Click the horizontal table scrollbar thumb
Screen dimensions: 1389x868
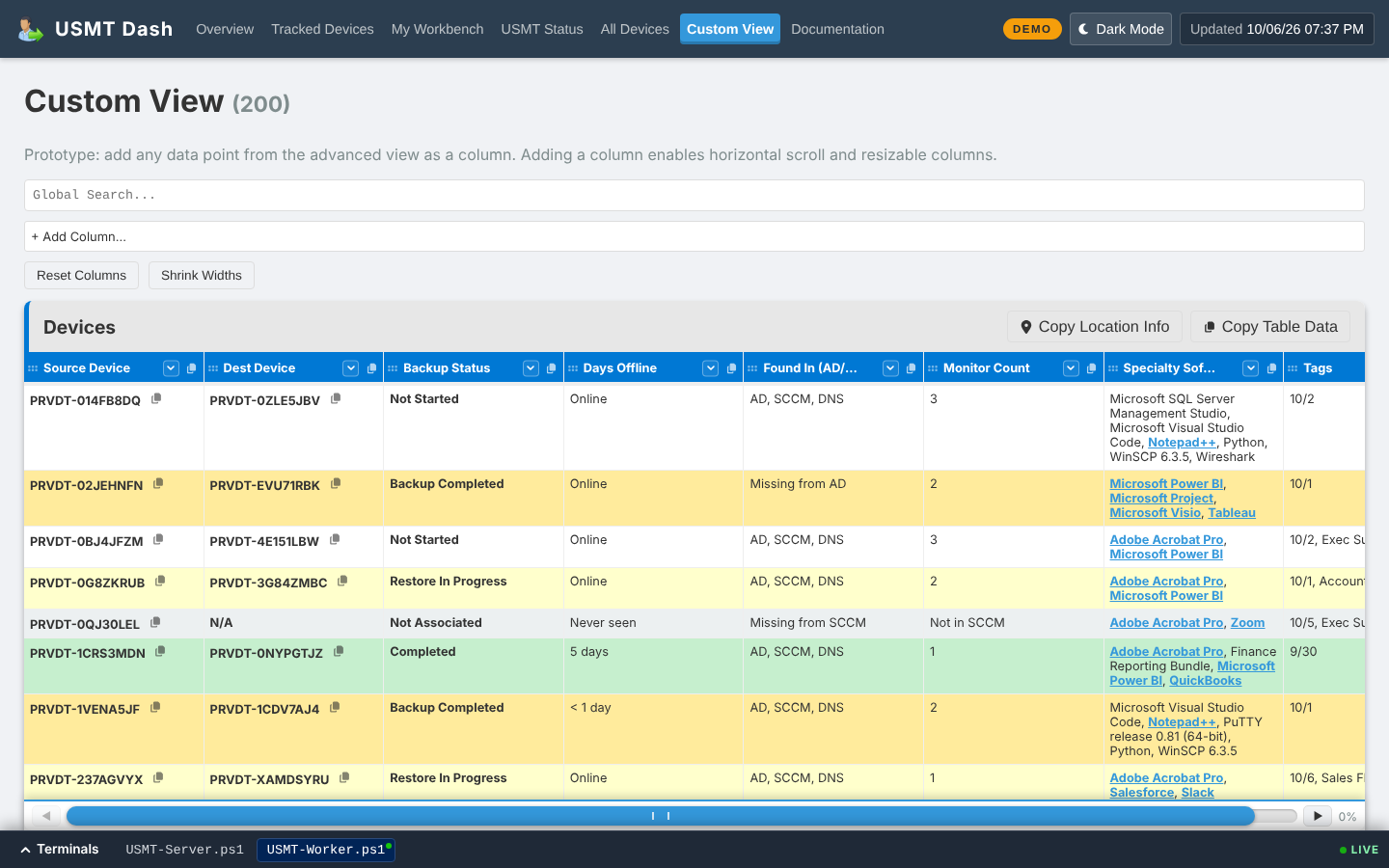661,816
